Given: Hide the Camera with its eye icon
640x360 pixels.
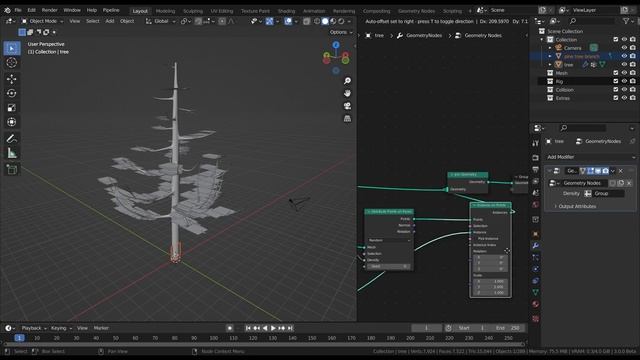Looking at the screenshot, I should pos(624,48).
